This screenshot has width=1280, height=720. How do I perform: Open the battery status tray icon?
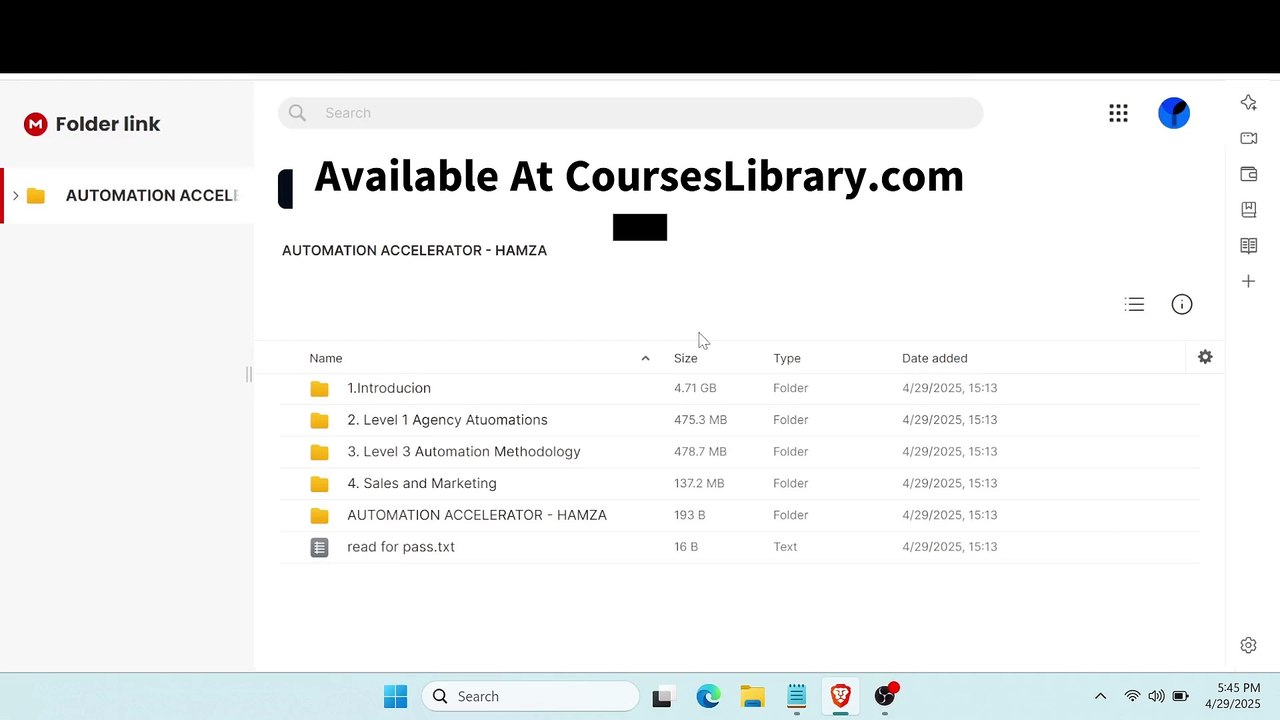pyautogui.click(x=1180, y=696)
